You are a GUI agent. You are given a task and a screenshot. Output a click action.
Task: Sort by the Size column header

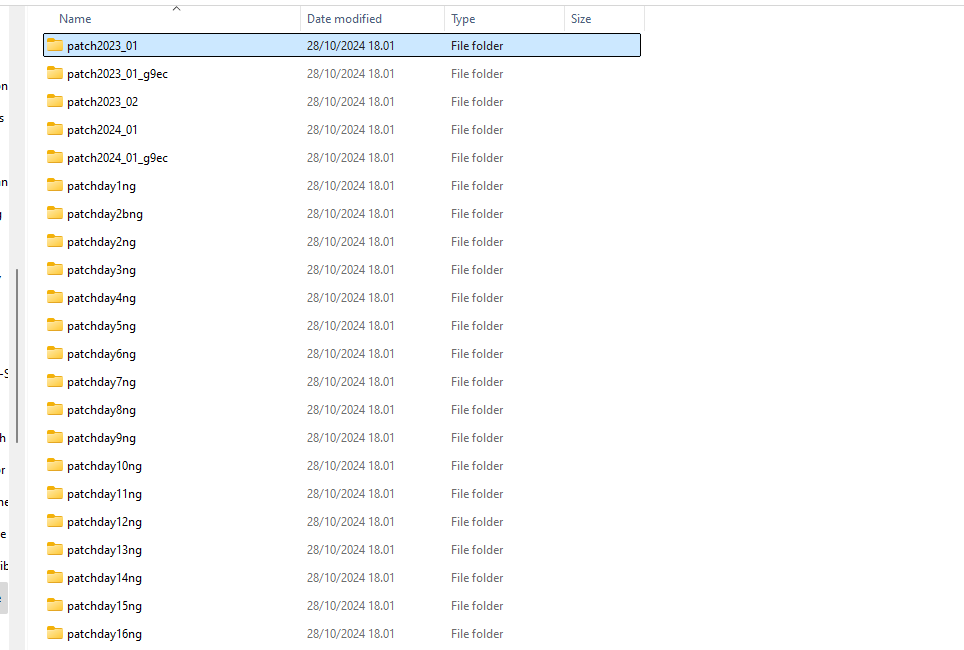tap(581, 19)
